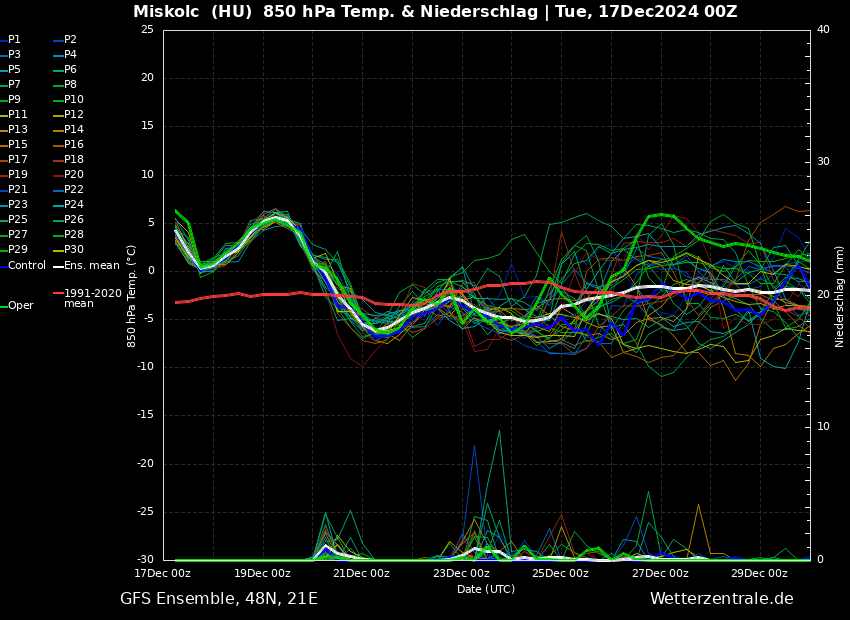850x620 pixels.
Task: Select the Control run legend entry
Action: (26, 266)
